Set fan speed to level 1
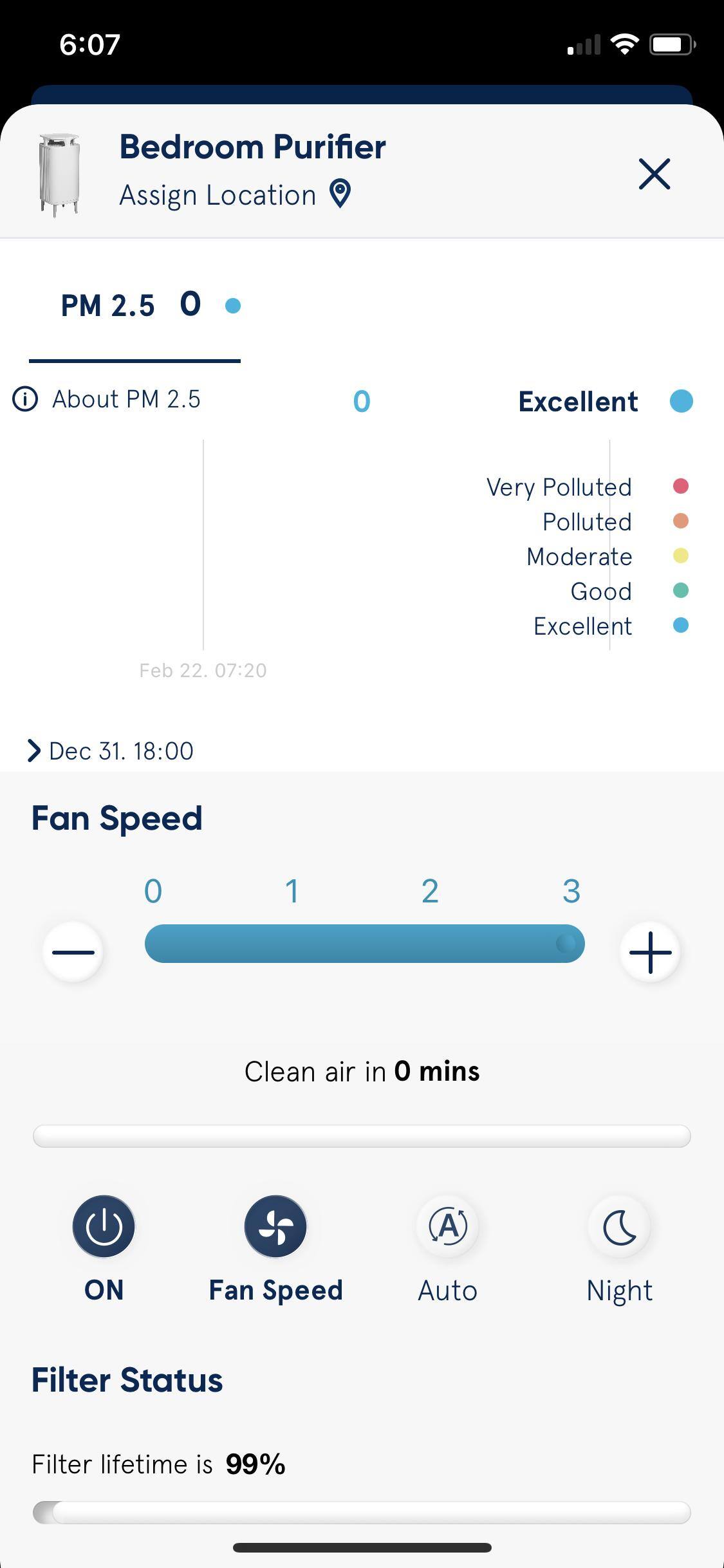Viewport: 724px width, 1568px height. 292,891
